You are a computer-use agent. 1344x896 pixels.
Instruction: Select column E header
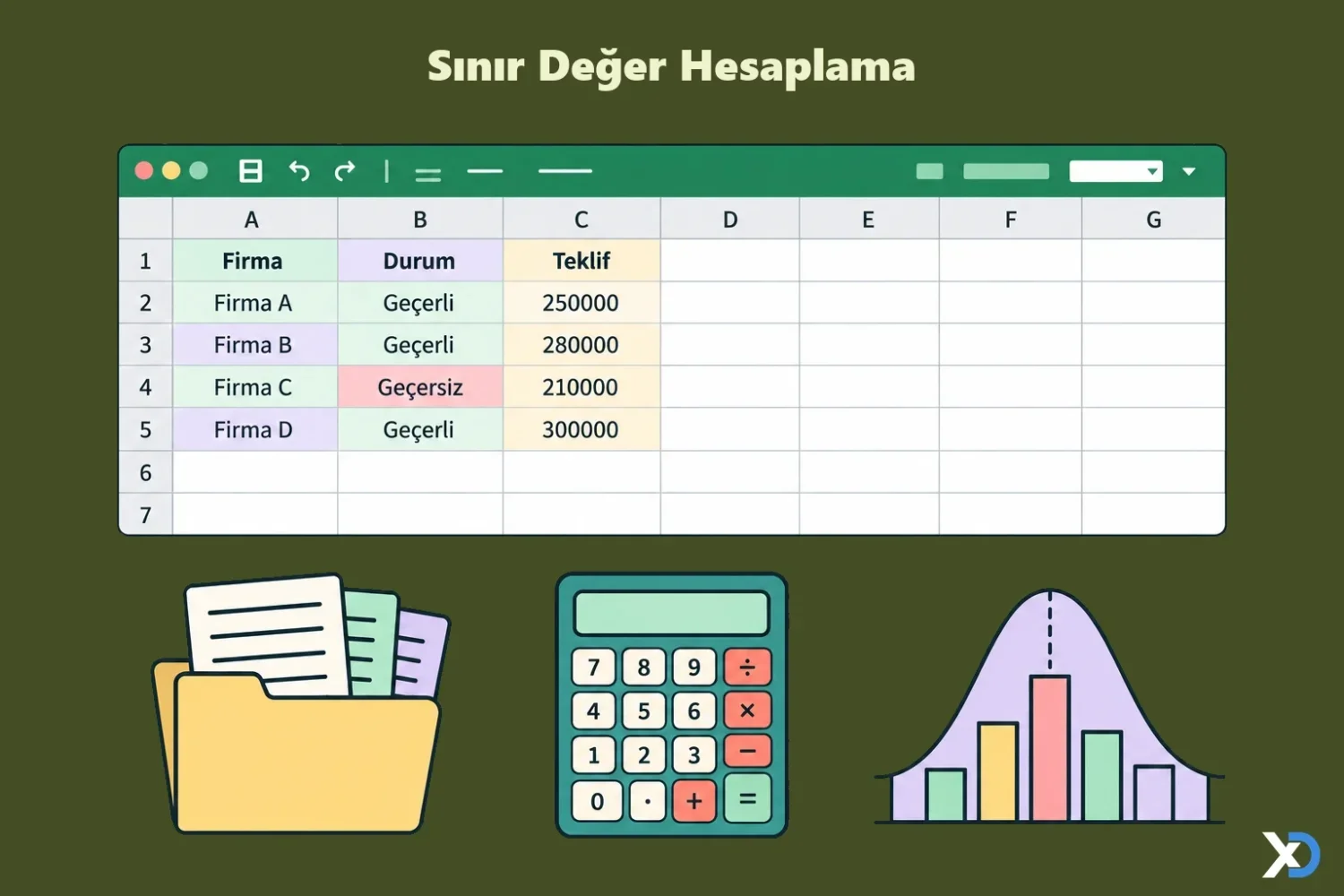[x=869, y=220]
